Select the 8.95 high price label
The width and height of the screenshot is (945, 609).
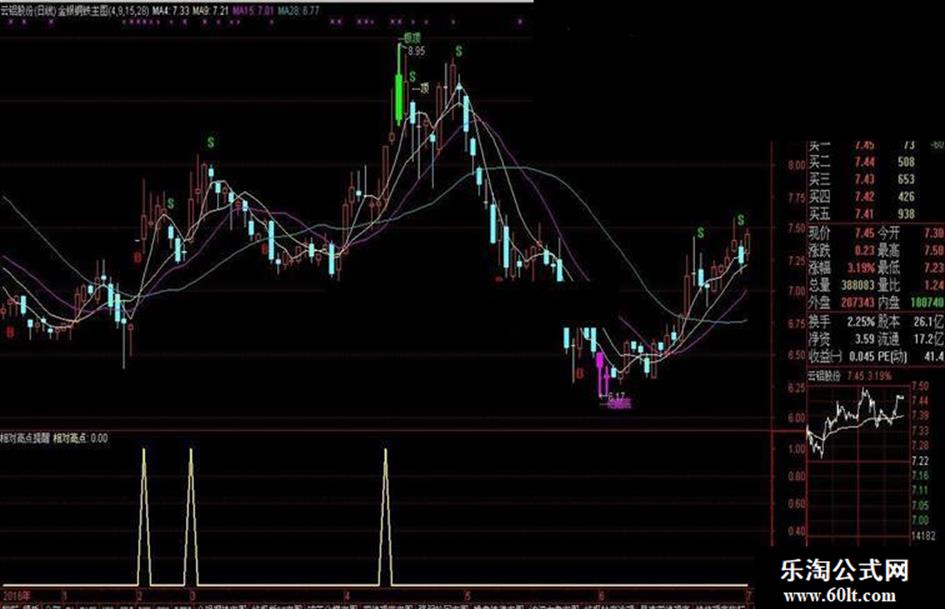pos(416,51)
